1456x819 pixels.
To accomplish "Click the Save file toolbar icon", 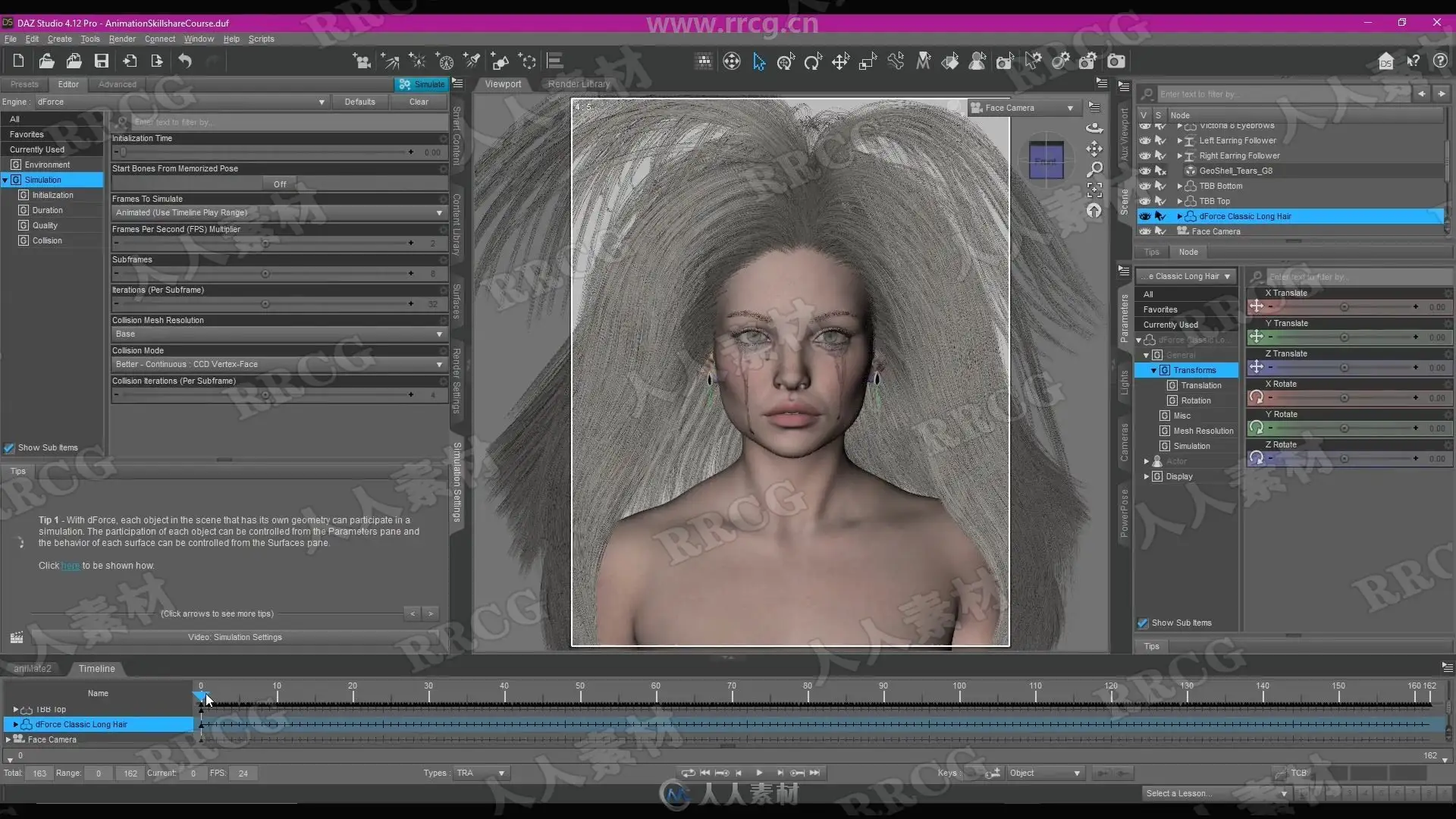I will tap(102, 61).
